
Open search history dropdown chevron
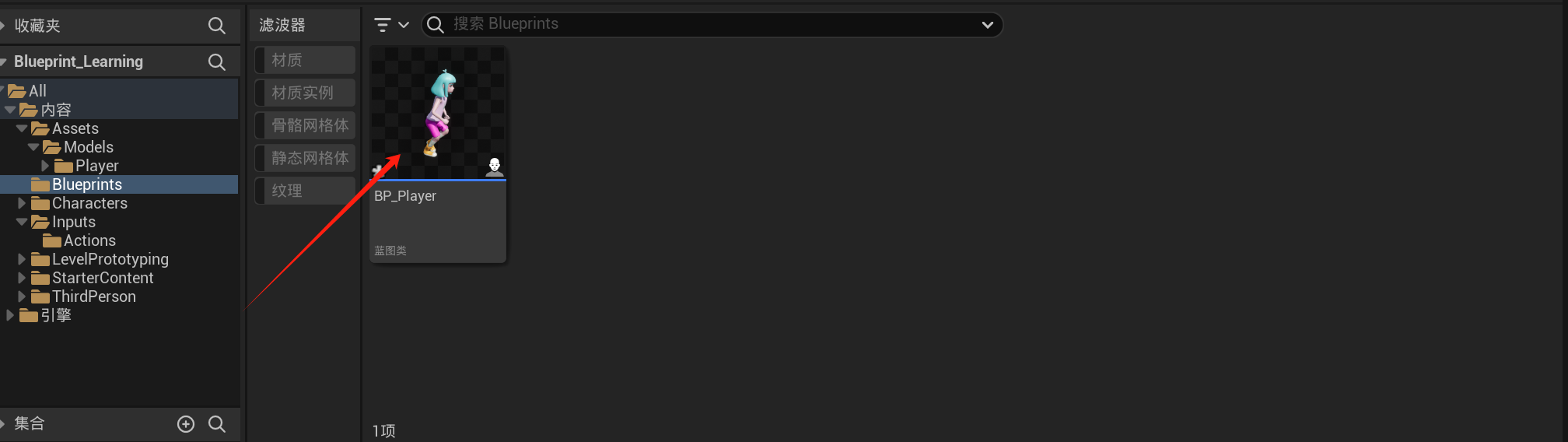tap(987, 25)
